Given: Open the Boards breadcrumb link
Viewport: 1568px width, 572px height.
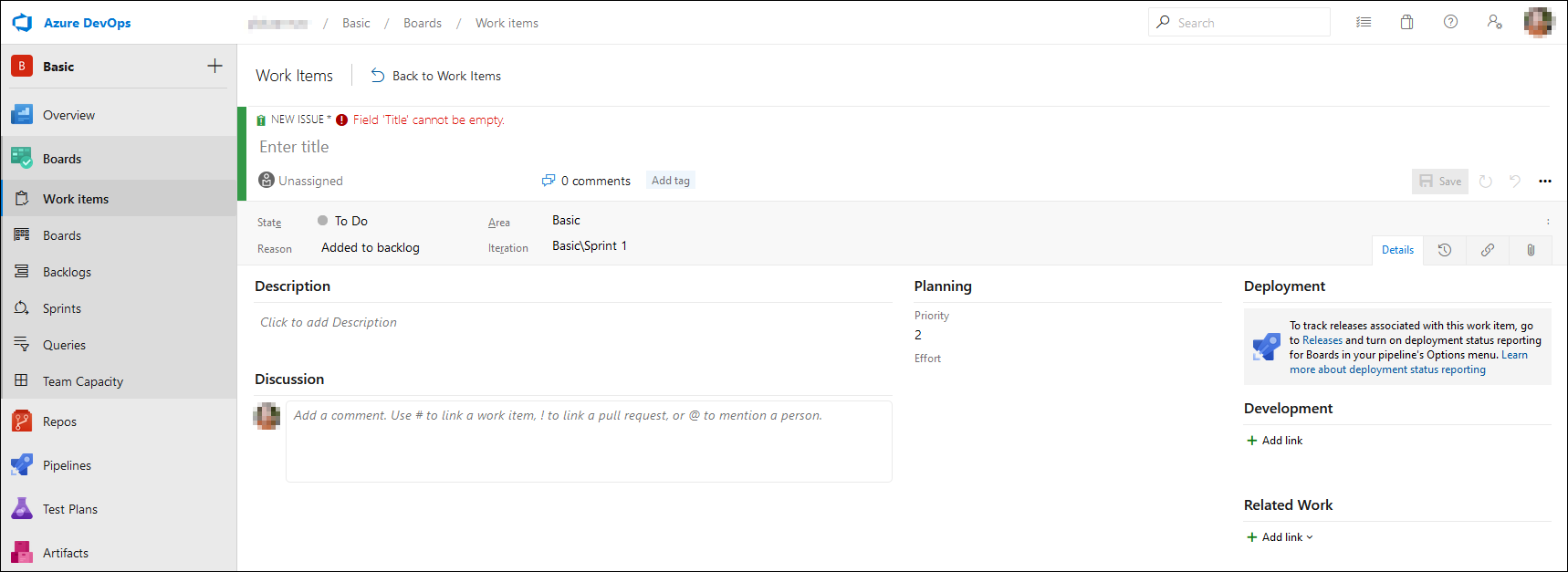Looking at the screenshot, I should tap(423, 23).
